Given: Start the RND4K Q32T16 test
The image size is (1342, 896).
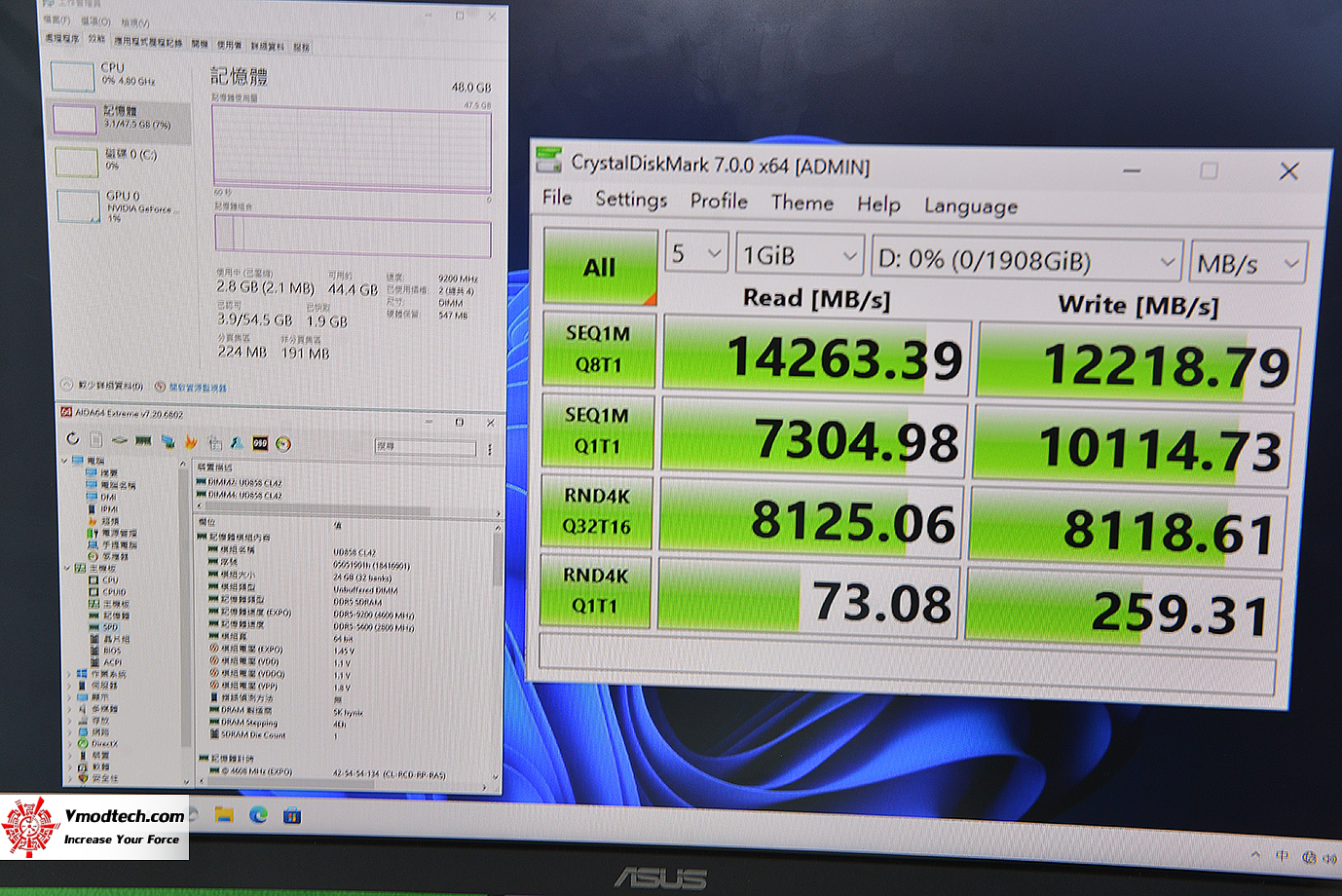Looking at the screenshot, I should click(597, 511).
